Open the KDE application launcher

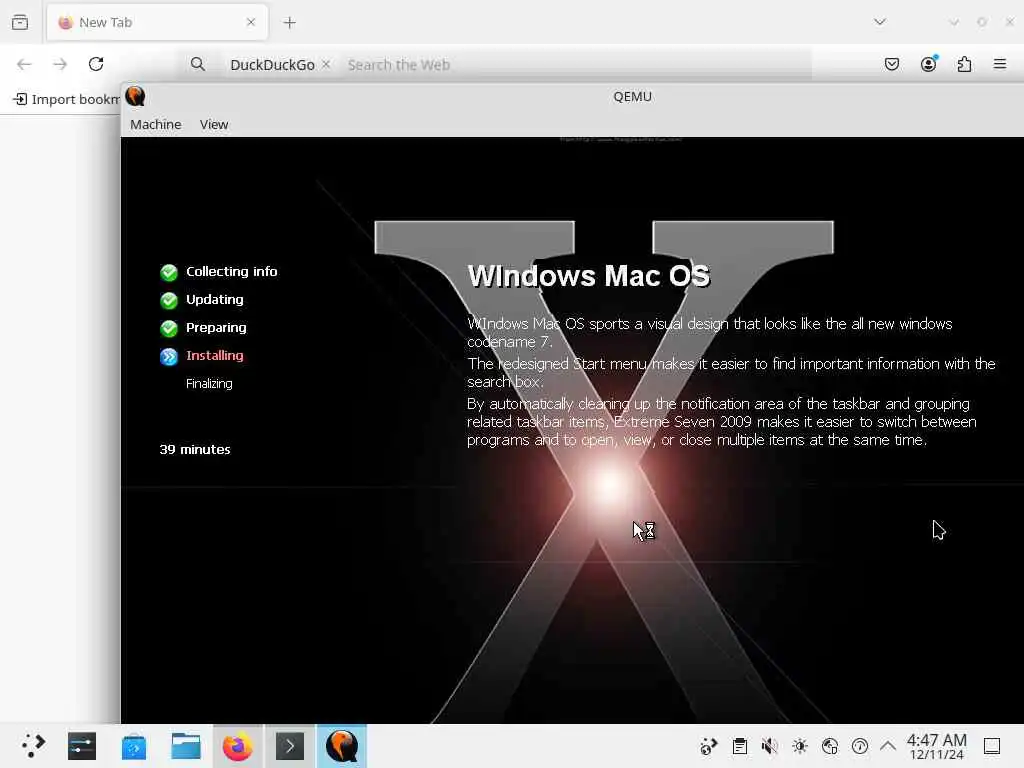[x=33, y=746]
